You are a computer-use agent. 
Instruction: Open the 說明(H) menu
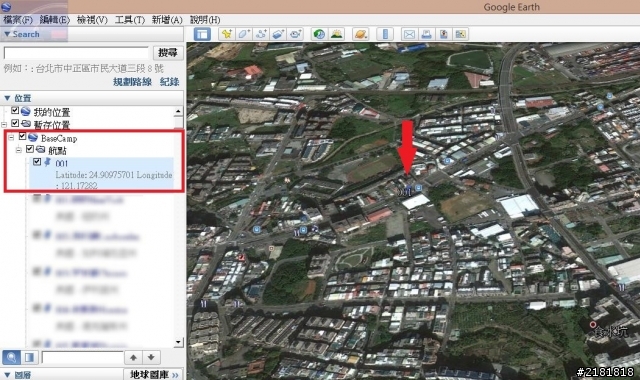click(x=205, y=20)
